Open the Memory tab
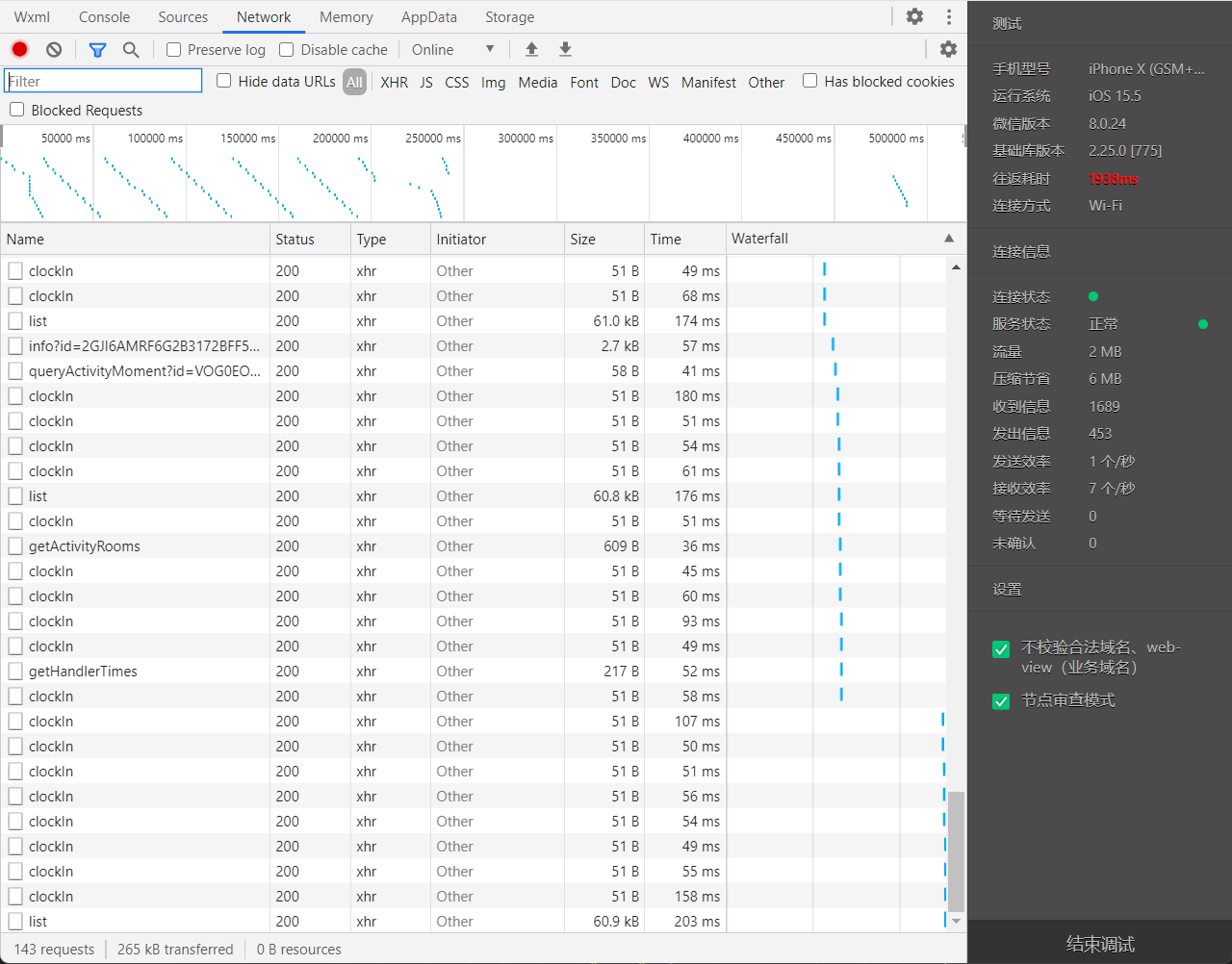The image size is (1232, 964). pyautogui.click(x=346, y=17)
